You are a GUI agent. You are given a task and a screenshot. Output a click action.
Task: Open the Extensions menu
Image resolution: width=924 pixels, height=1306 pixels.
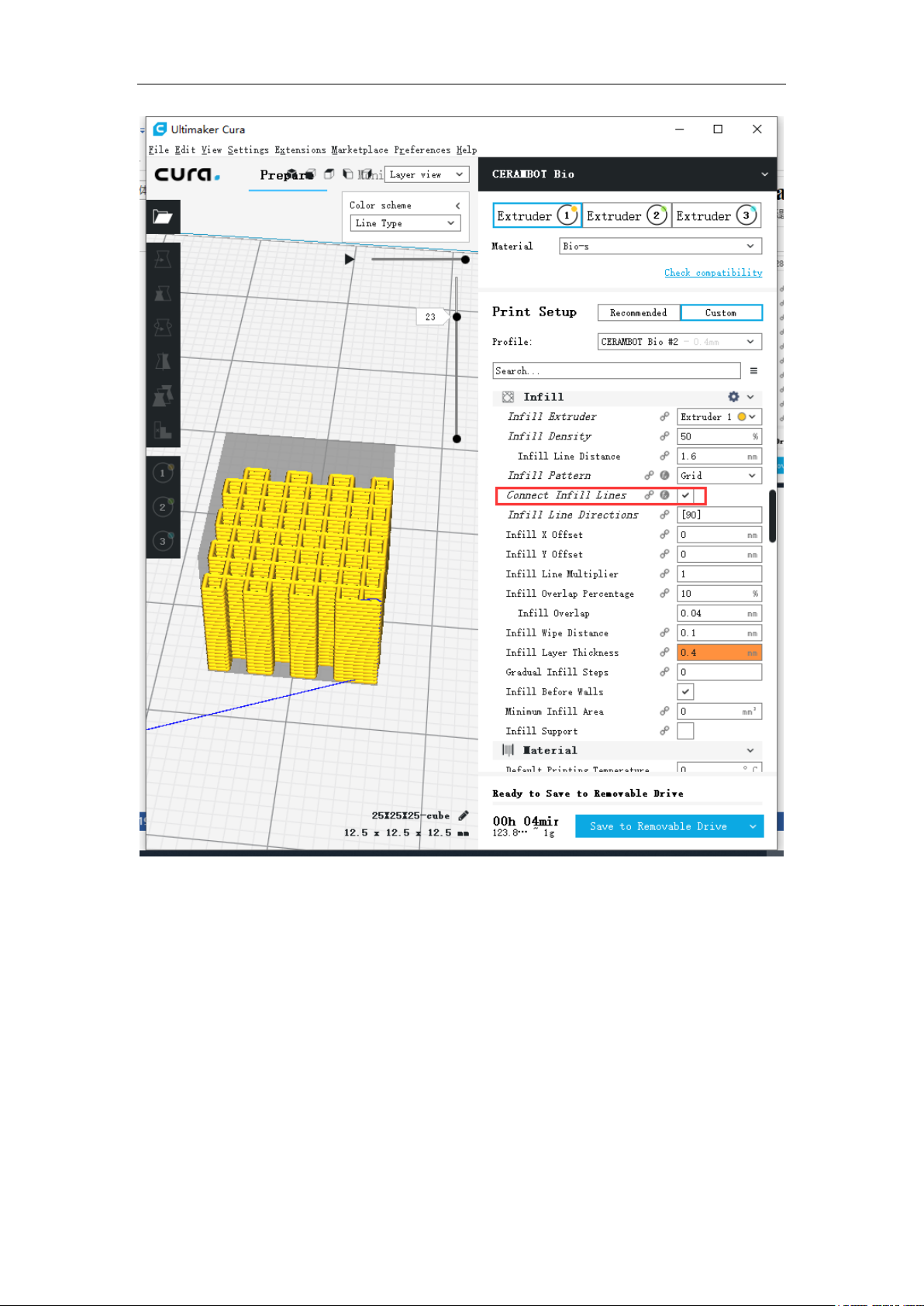click(x=300, y=150)
